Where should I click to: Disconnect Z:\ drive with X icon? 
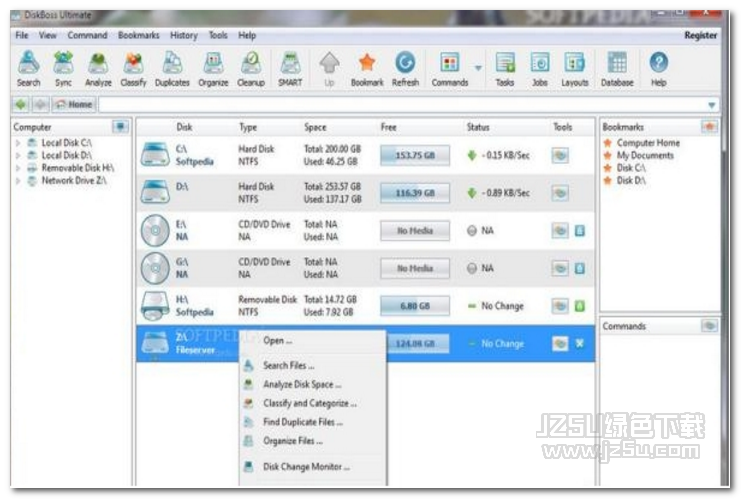(x=580, y=344)
